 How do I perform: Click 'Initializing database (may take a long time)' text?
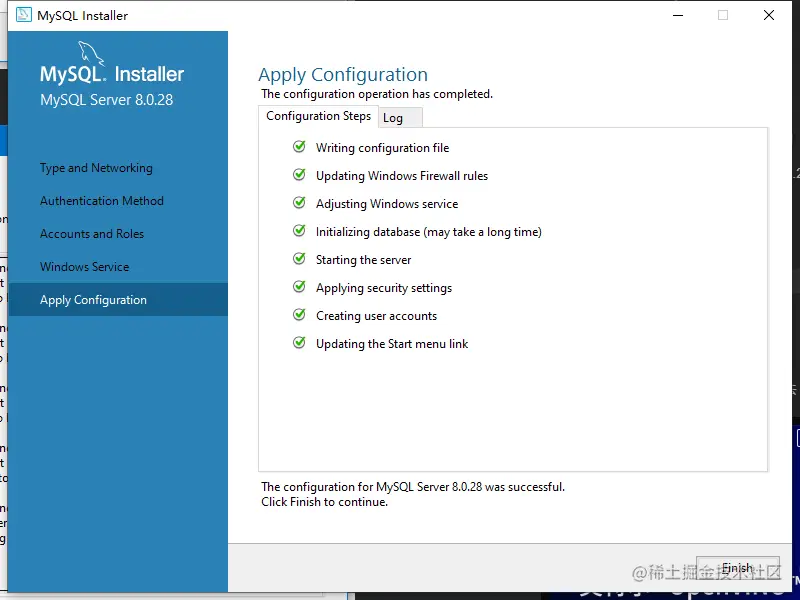429,232
